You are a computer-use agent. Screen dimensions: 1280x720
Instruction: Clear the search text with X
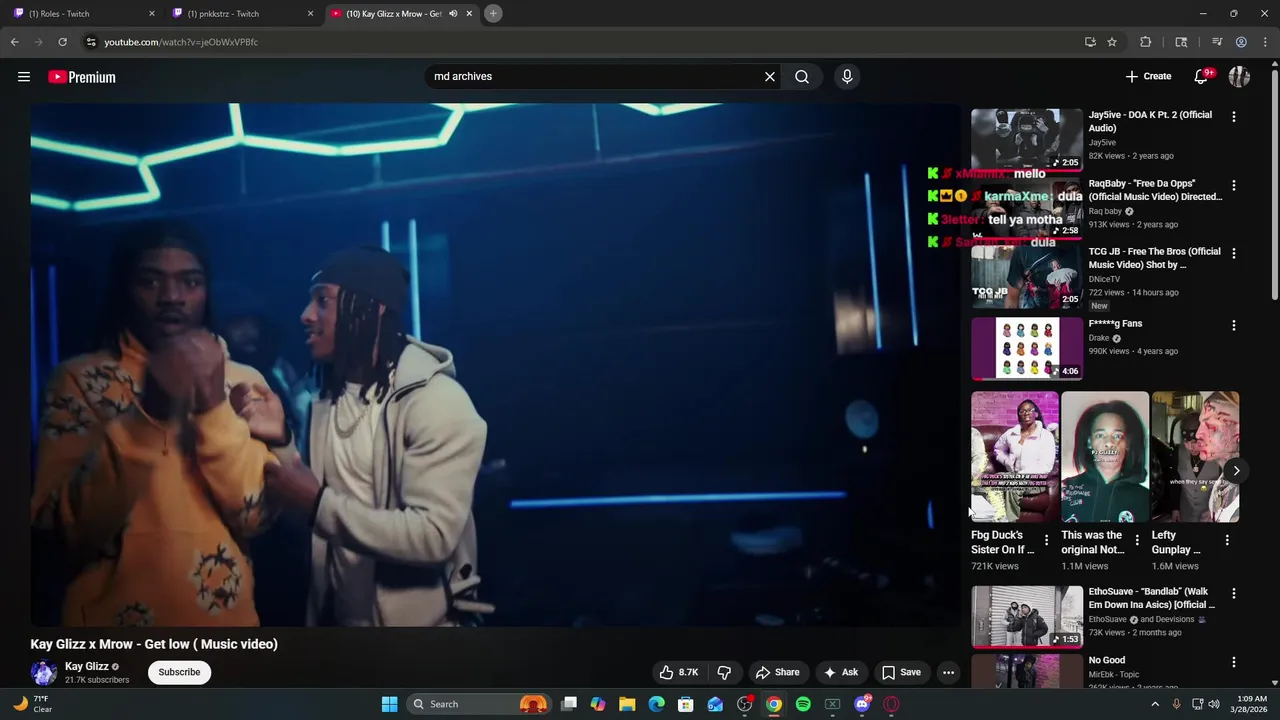(x=770, y=76)
